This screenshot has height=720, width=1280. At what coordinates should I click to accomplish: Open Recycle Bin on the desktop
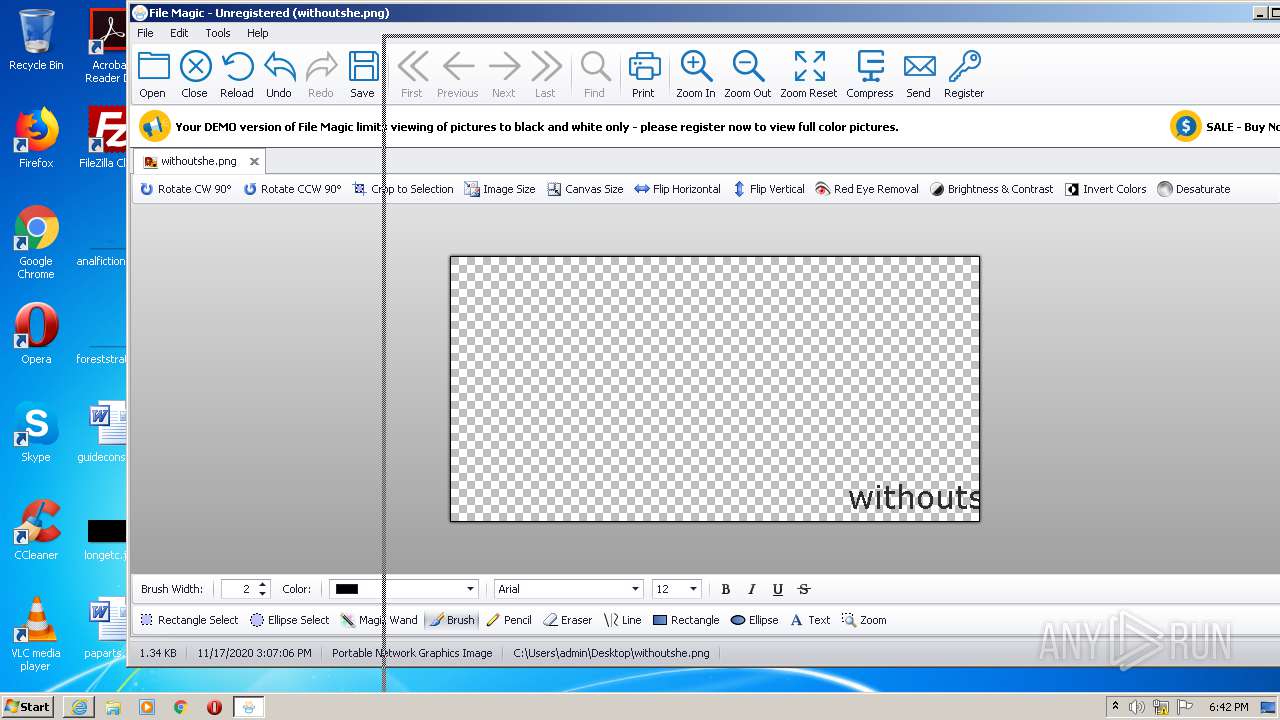(x=36, y=40)
